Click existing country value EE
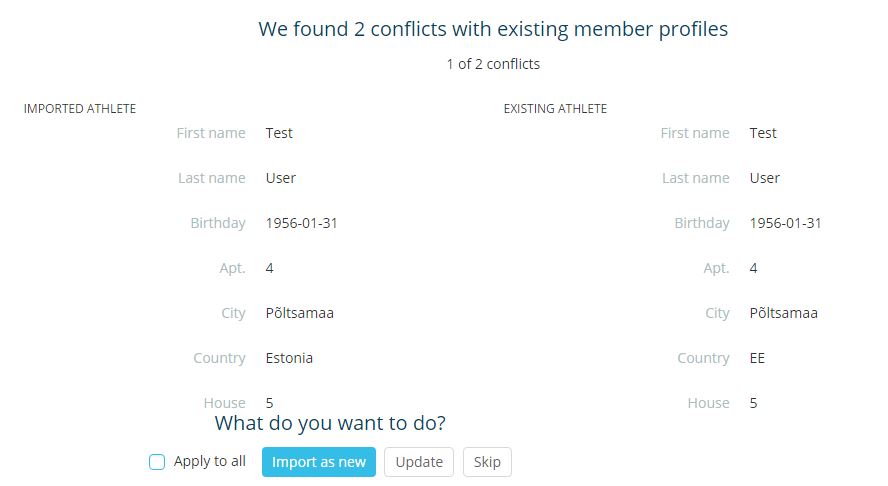 (x=757, y=358)
